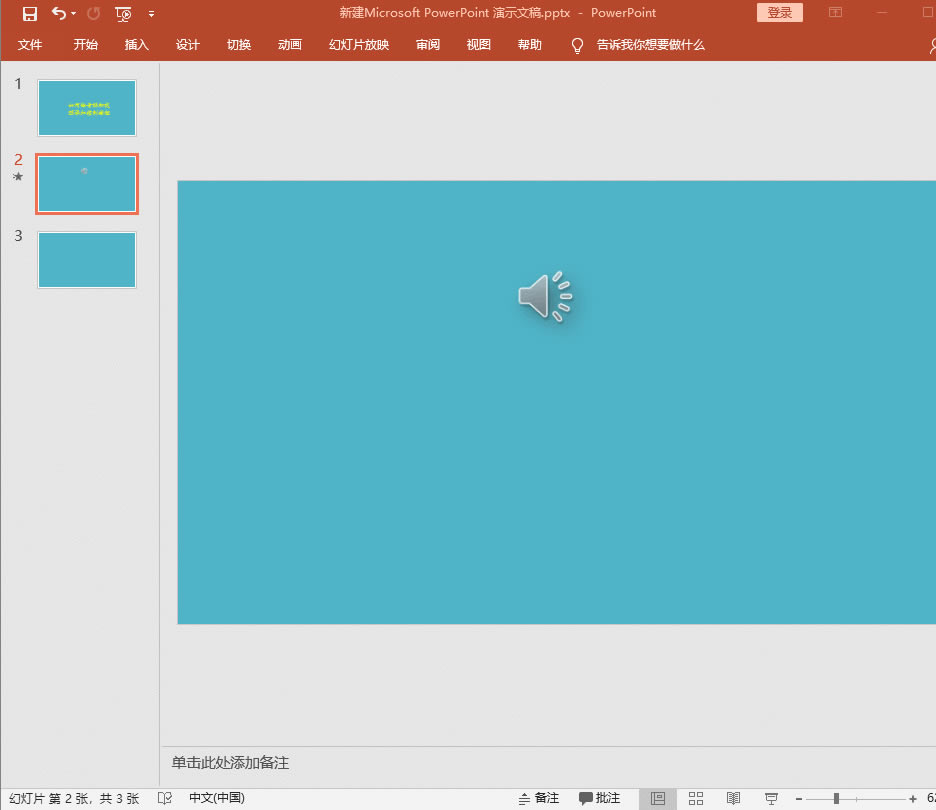The image size is (936, 810).
Task: Open reading view from status bar
Action: 733,798
